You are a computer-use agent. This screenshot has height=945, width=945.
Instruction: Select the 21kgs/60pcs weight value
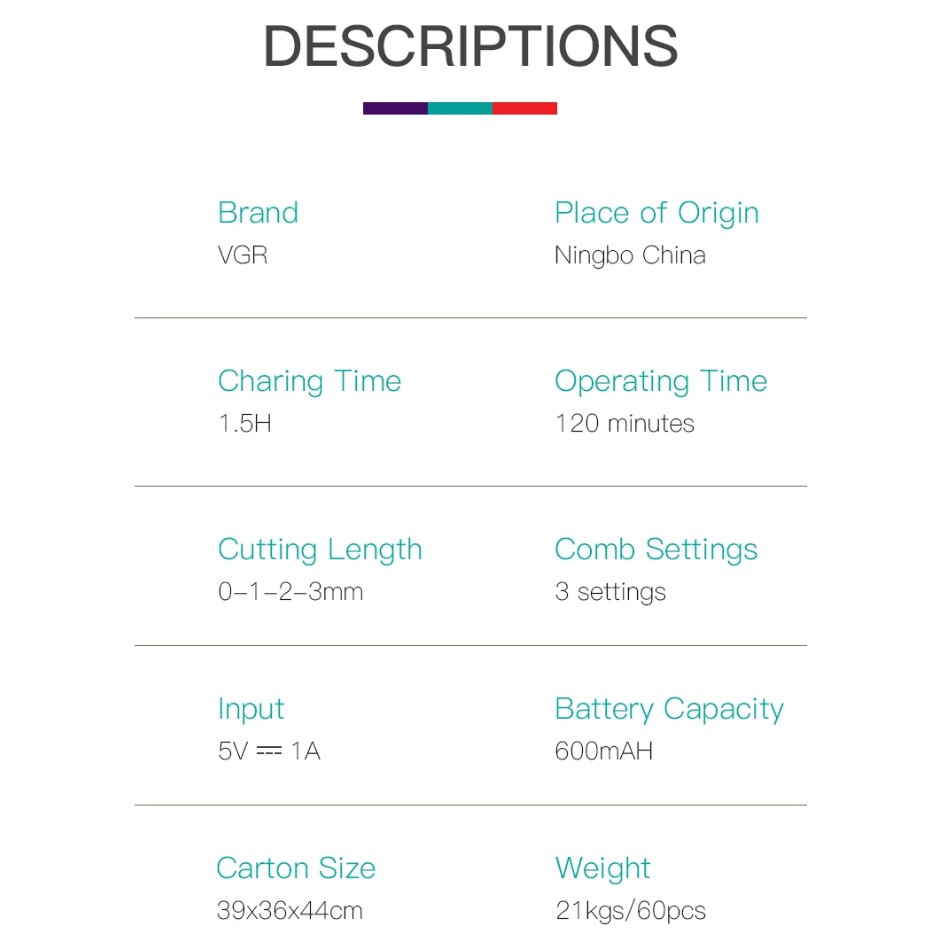pos(630,911)
